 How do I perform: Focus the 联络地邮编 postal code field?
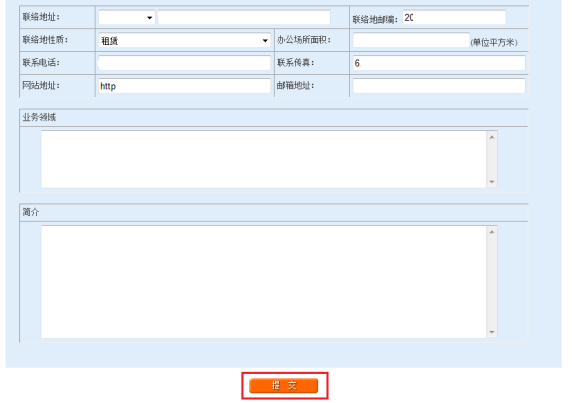(454, 18)
